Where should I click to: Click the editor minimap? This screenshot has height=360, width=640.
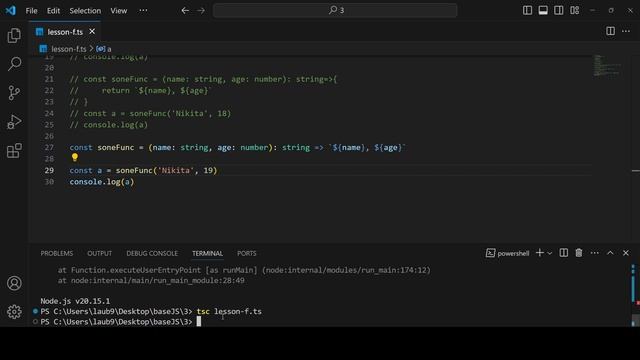tap(607, 65)
